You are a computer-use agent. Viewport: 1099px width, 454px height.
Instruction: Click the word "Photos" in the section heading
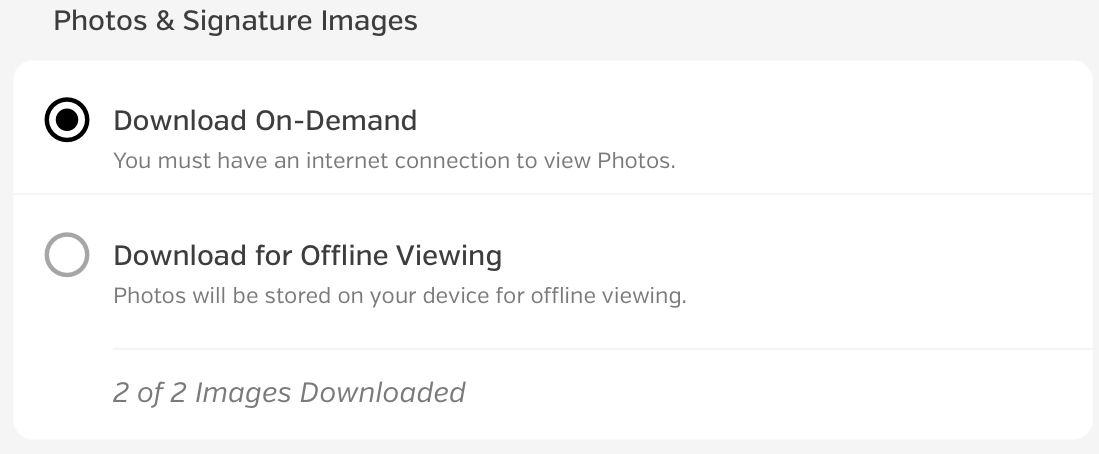point(100,20)
